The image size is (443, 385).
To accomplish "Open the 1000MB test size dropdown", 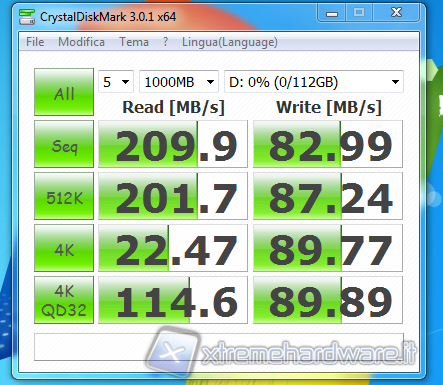I will tap(179, 82).
